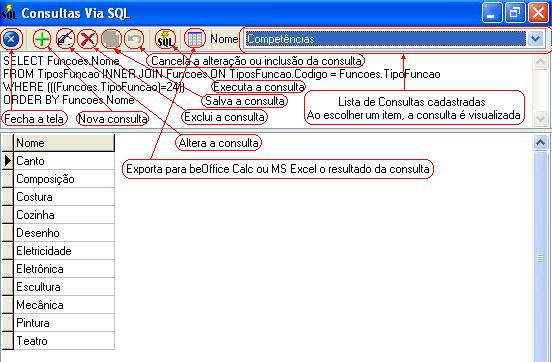Cancel changes with the undo arrow icon
This screenshot has height=362, width=552.
coord(134,39)
